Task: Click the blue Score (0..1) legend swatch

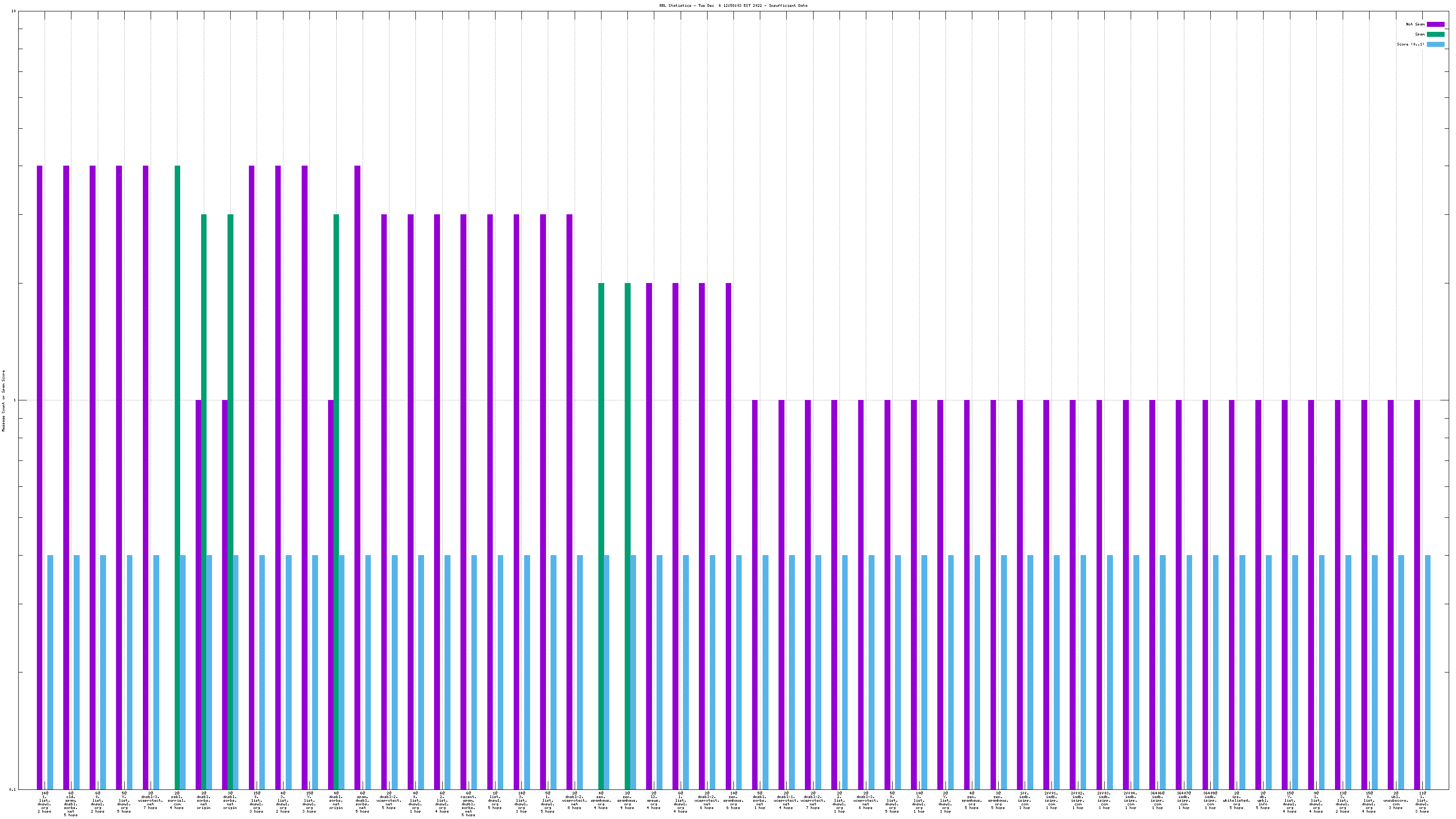Action: 1435,44
